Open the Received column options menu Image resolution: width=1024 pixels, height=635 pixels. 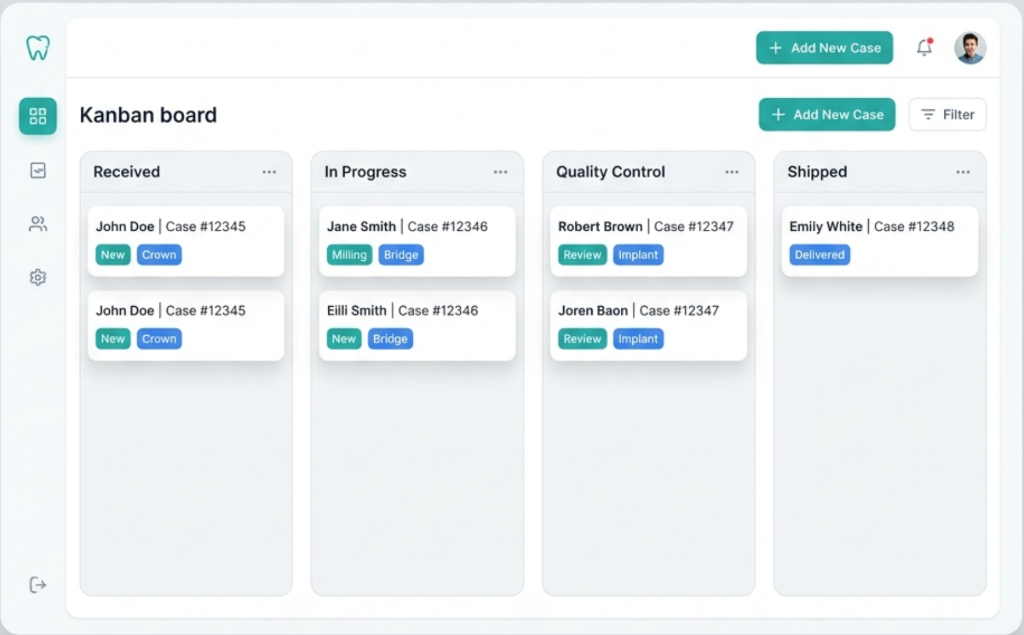point(268,171)
